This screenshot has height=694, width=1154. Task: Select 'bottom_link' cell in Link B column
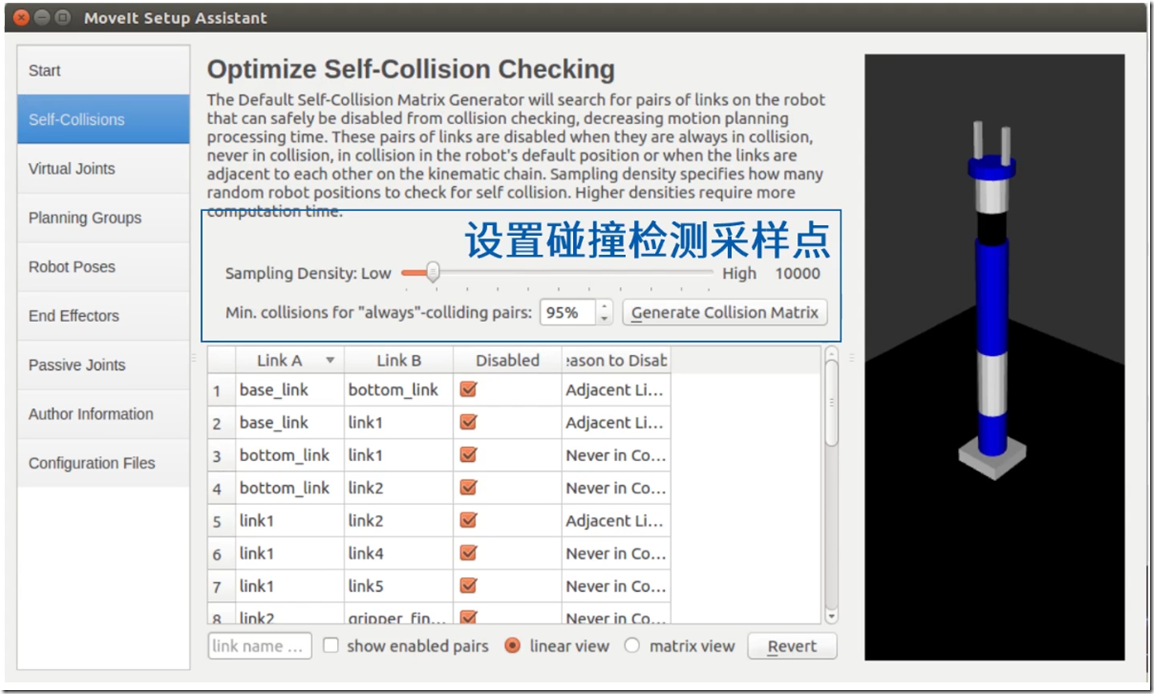[x=398, y=389]
